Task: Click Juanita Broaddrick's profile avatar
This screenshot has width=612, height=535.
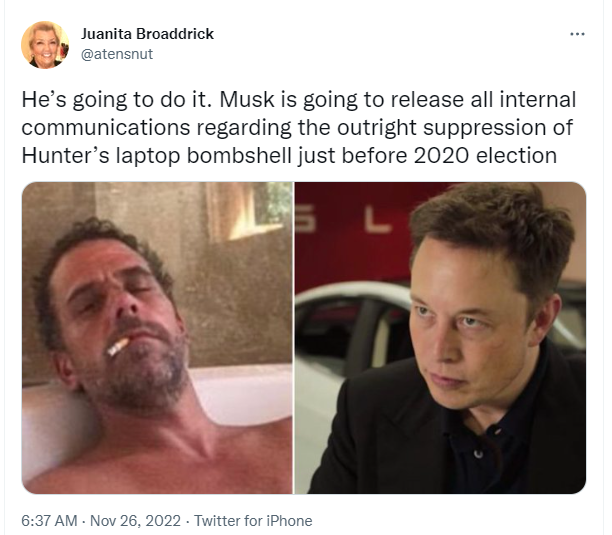Action: coord(45,45)
